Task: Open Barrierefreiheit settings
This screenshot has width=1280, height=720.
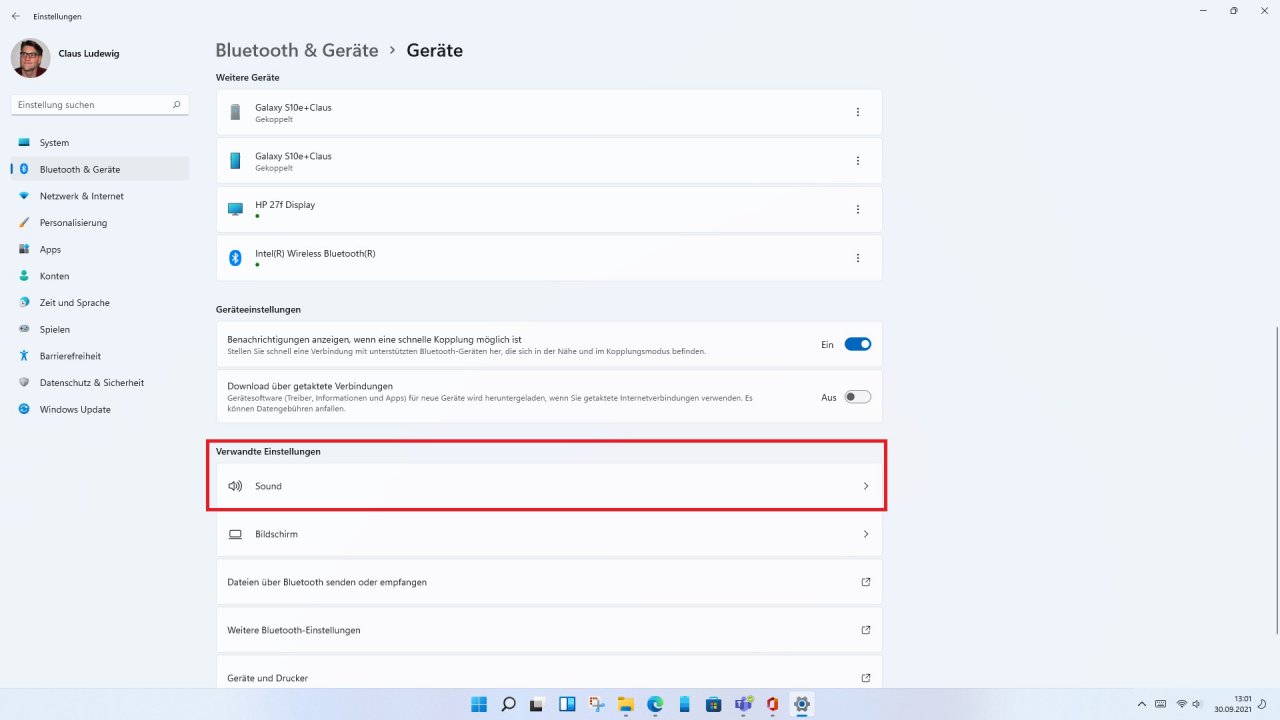Action: coord(100,356)
